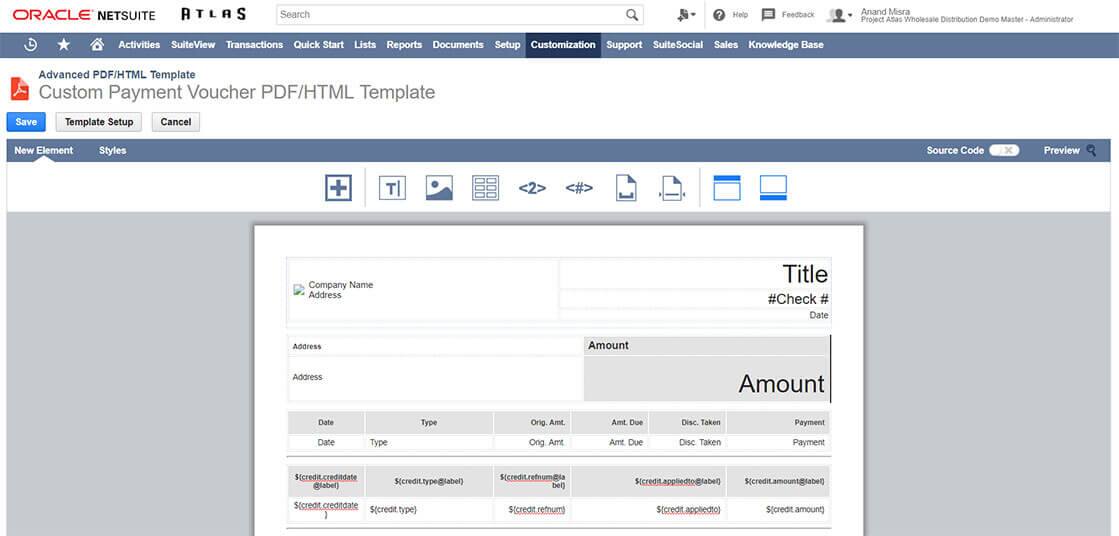Click into the global Search field

point(450,15)
